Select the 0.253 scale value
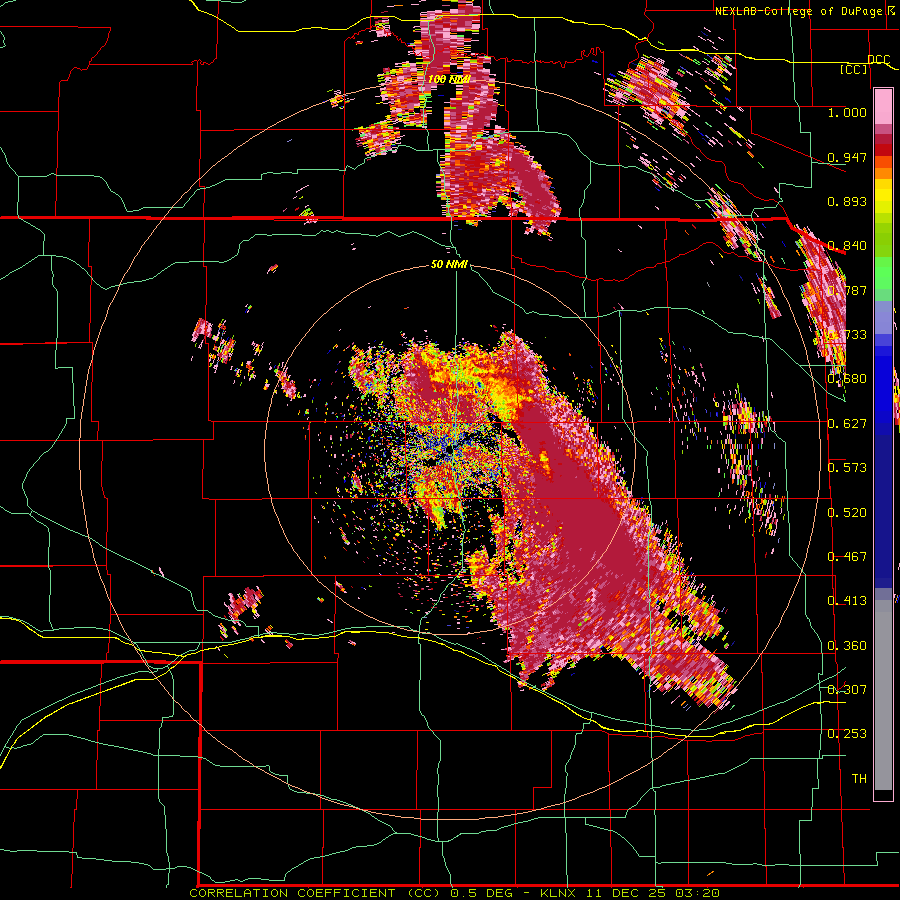 coord(847,734)
